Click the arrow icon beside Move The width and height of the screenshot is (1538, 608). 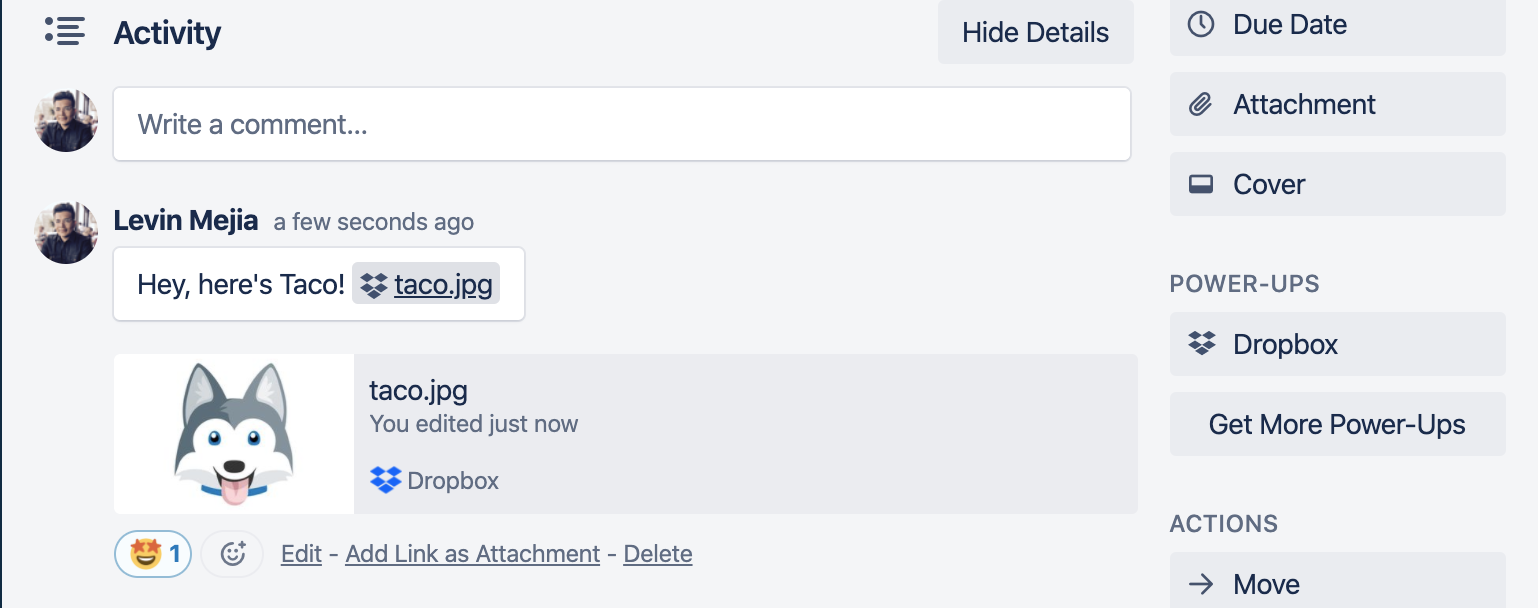1201,584
